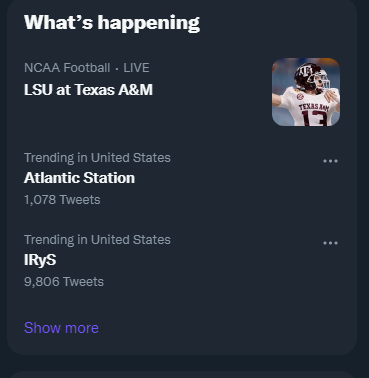The width and height of the screenshot is (369, 378).
Task: Expand trends with Show more
Action: click(61, 328)
